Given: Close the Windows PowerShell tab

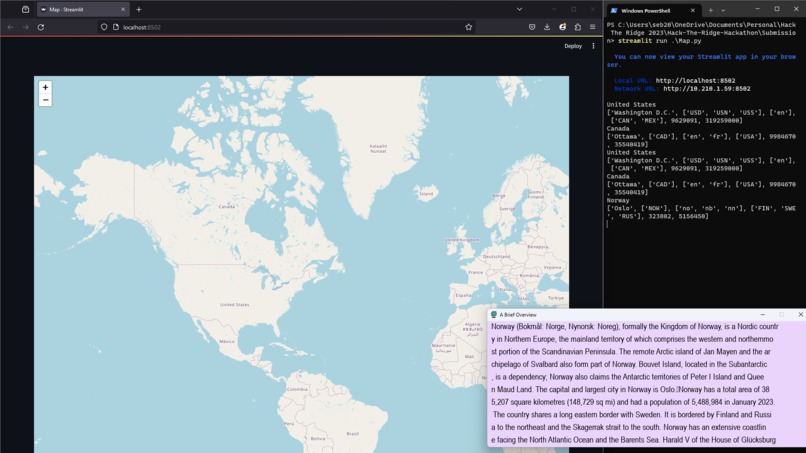Looking at the screenshot, I should 692,10.
